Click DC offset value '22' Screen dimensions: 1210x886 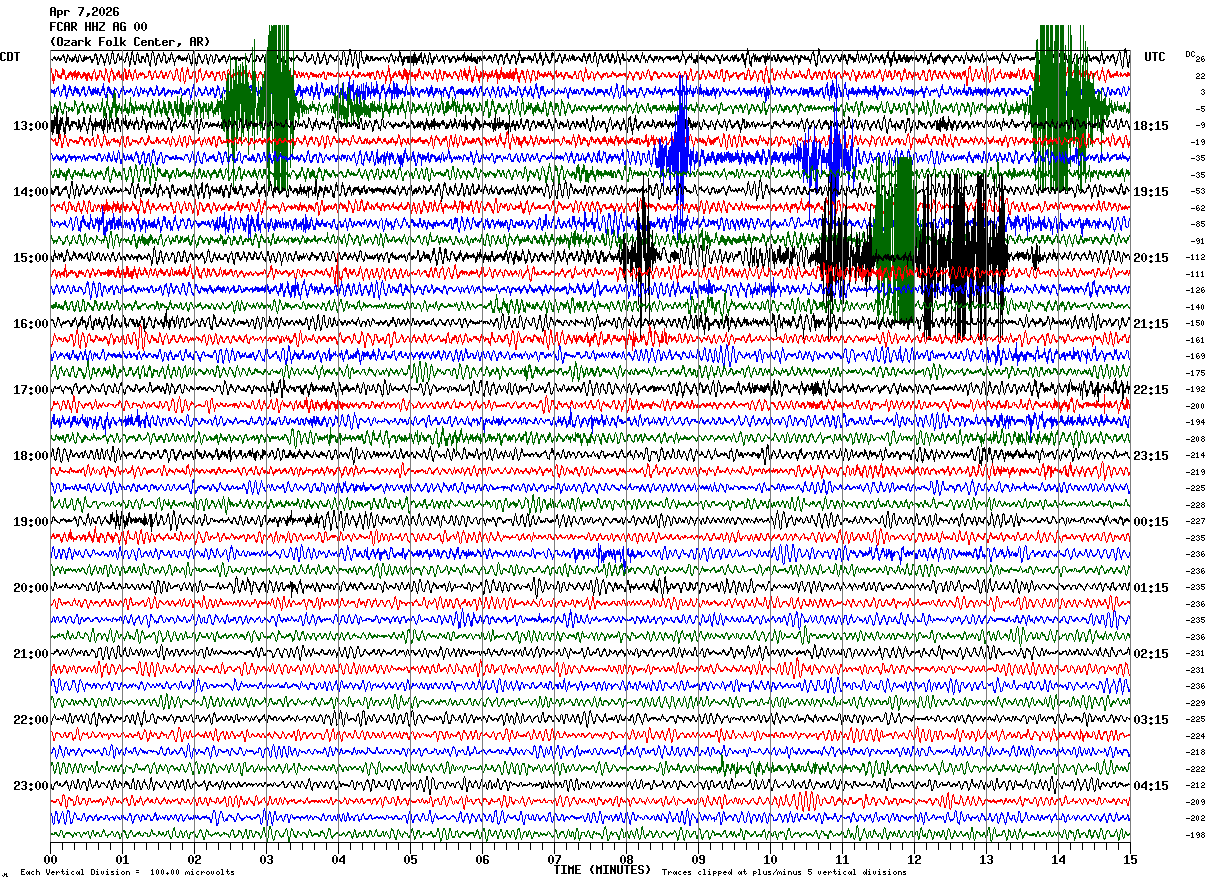(x=1200, y=75)
